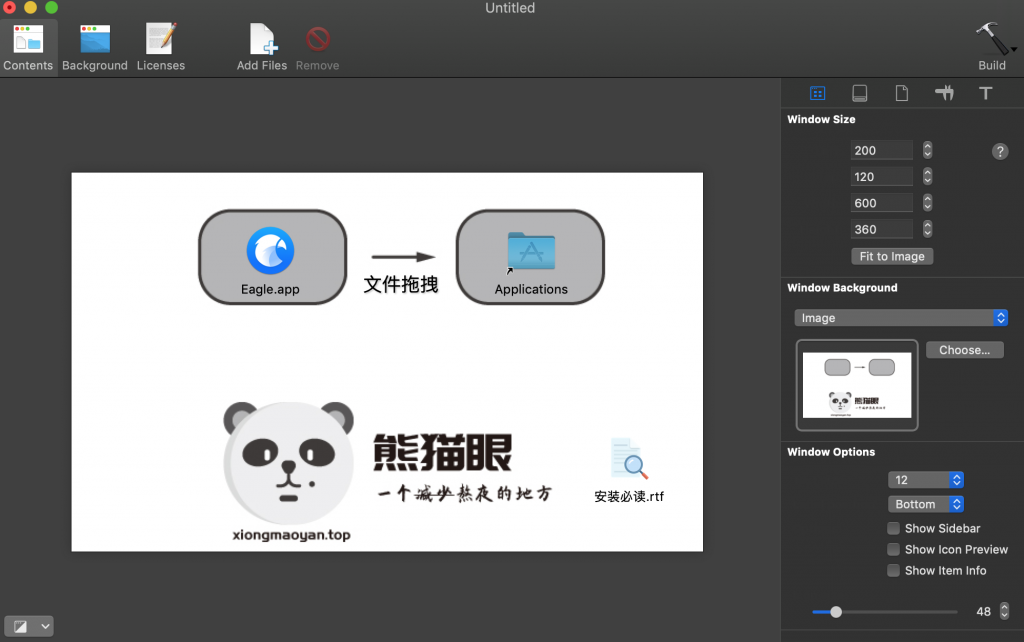
Task: Enable the Show Item Info checkbox
Action: pos(893,570)
